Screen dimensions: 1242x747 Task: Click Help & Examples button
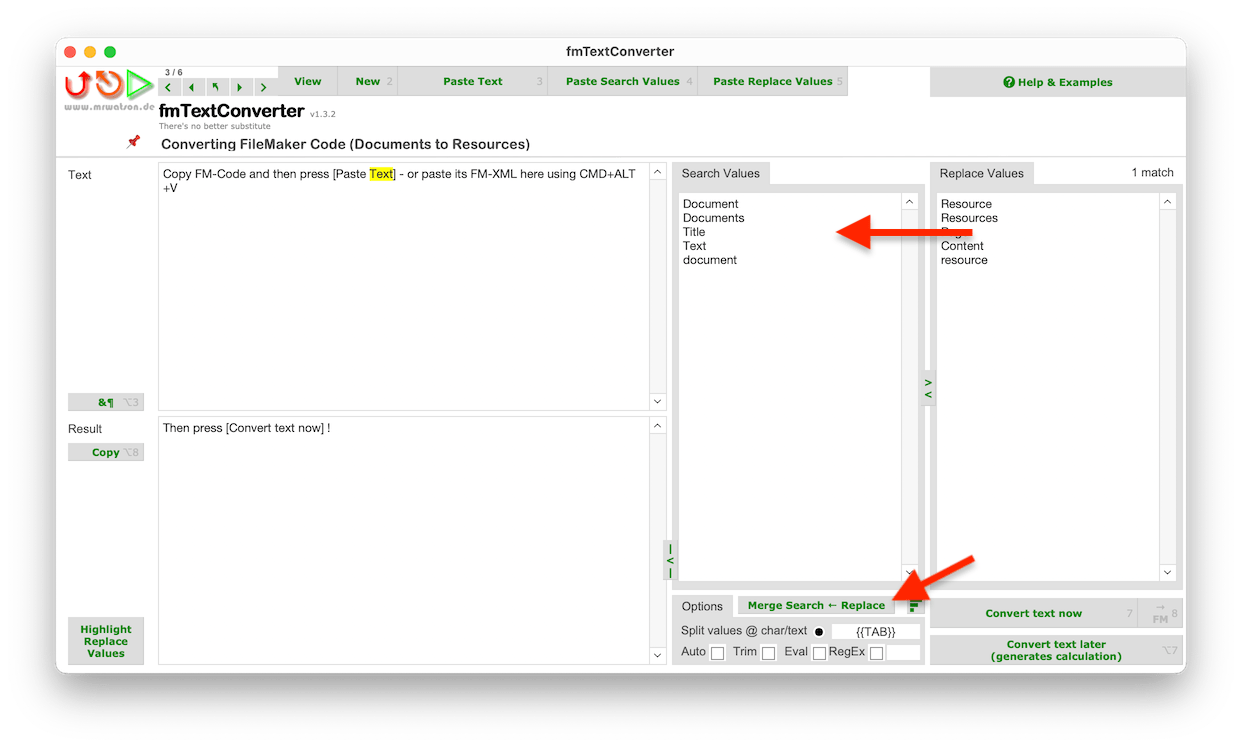click(x=1057, y=82)
